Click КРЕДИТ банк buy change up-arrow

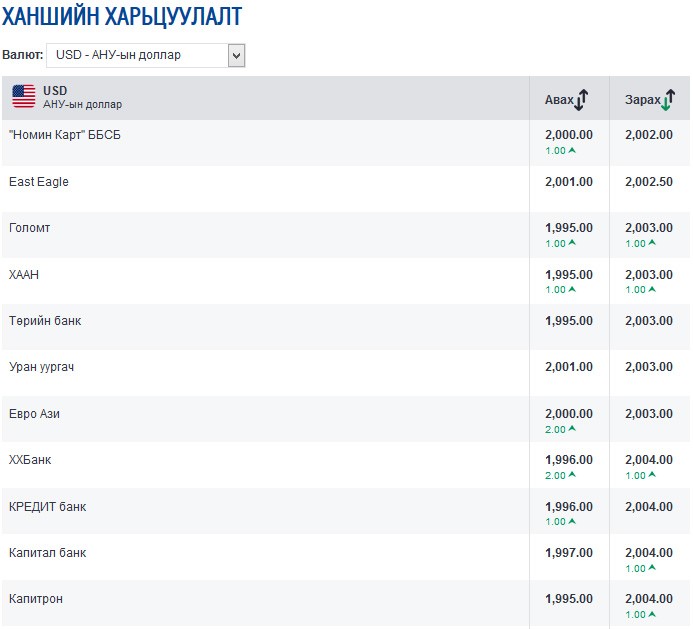572,522
